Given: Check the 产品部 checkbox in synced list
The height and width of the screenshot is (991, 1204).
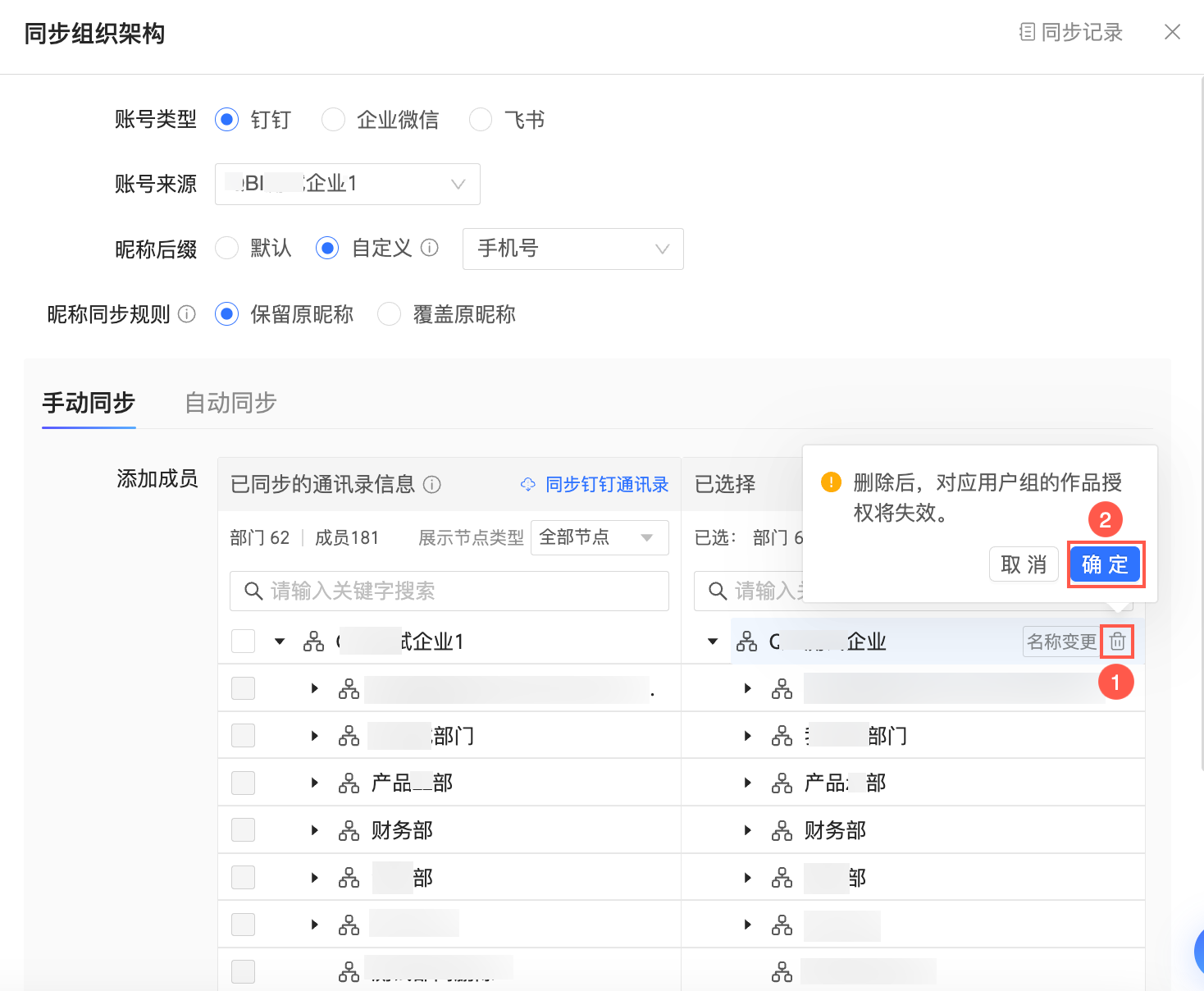Looking at the screenshot, I should [244, 783].
